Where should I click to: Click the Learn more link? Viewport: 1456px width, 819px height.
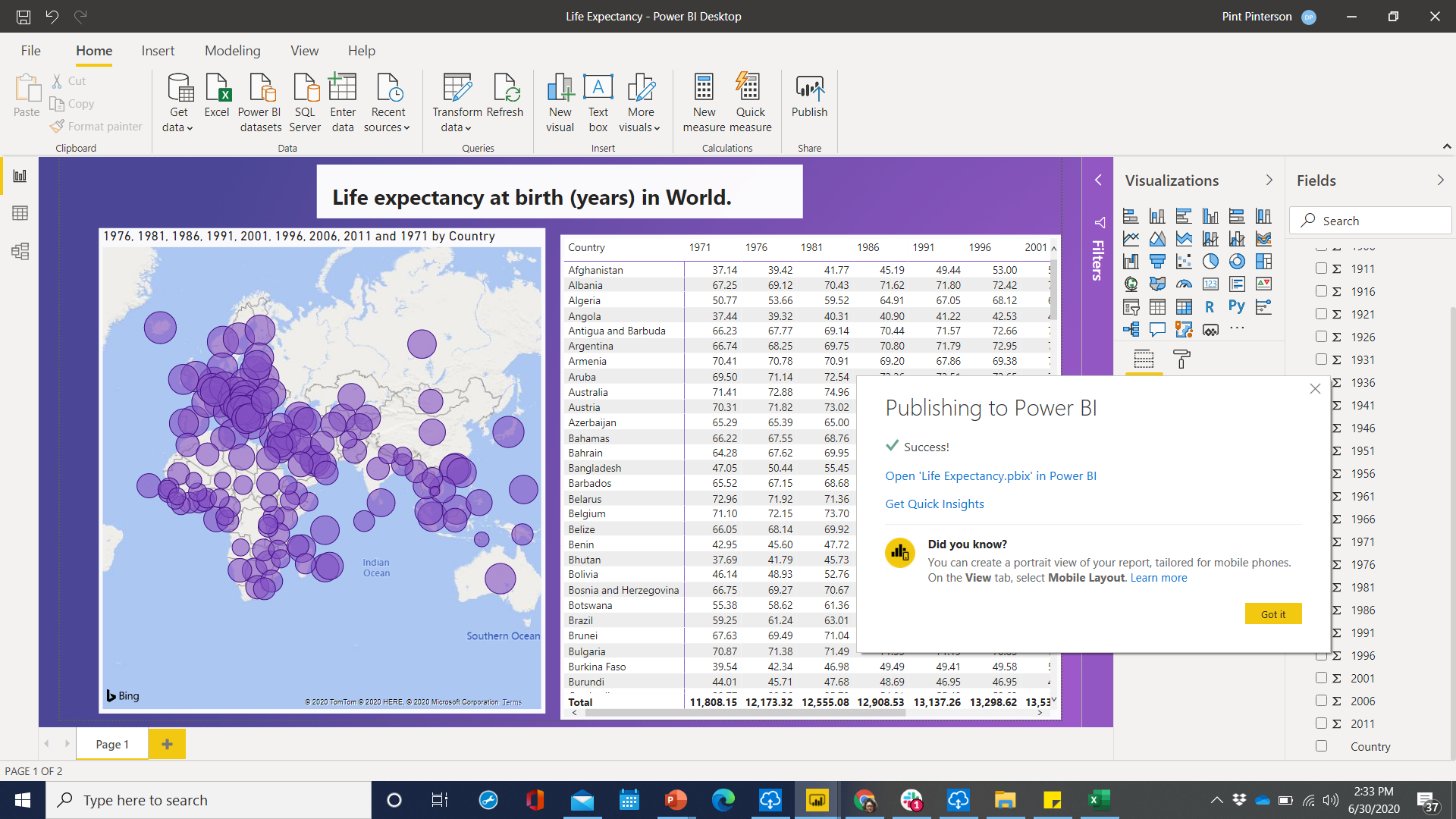point(1159,578)
